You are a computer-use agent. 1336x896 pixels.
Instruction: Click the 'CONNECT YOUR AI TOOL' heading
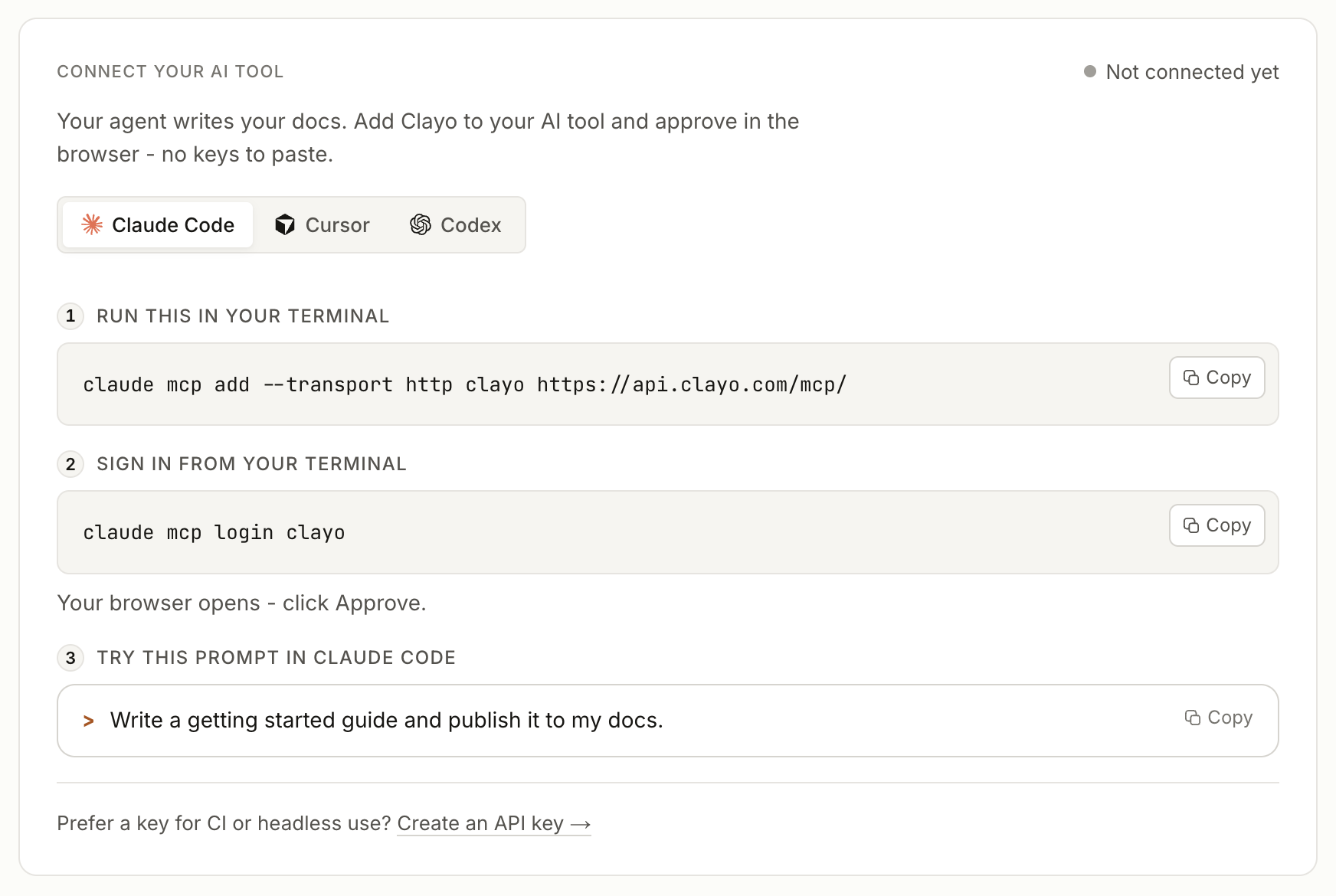click(170, 72)
